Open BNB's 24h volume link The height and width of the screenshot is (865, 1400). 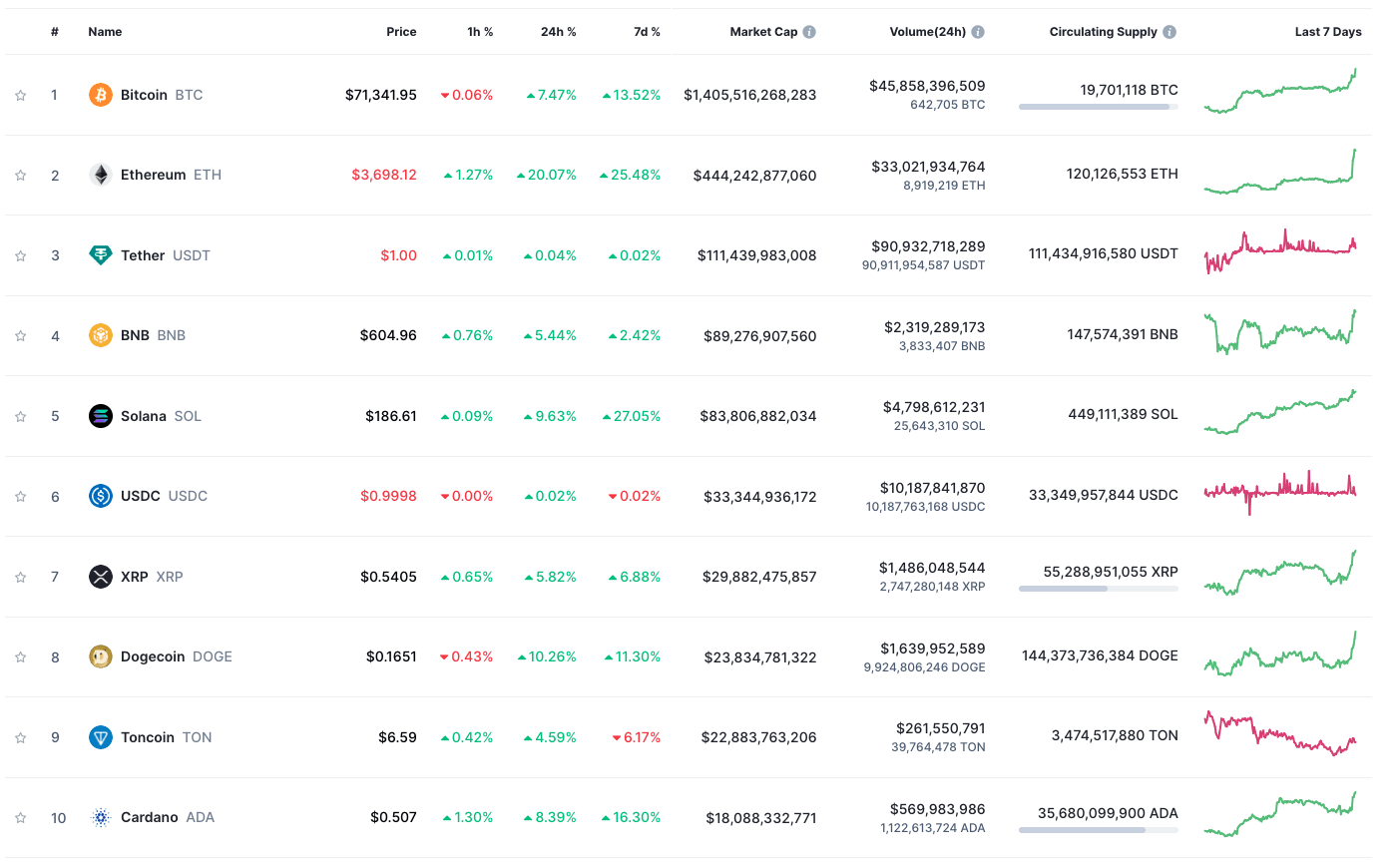click(x=934, y=327)
